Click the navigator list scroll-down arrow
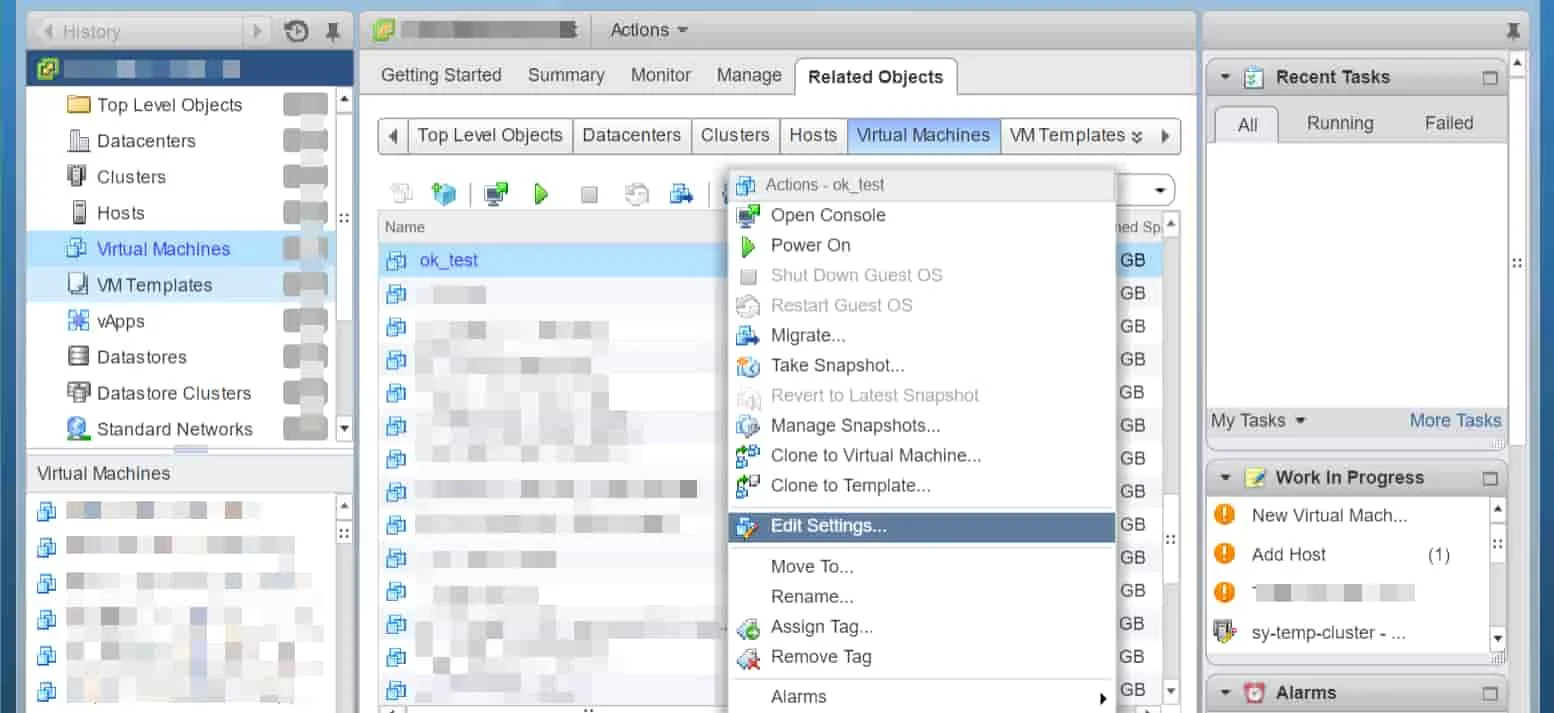Image resolution: width=1554 pixels, height=713 pixels. coord(344,429)
